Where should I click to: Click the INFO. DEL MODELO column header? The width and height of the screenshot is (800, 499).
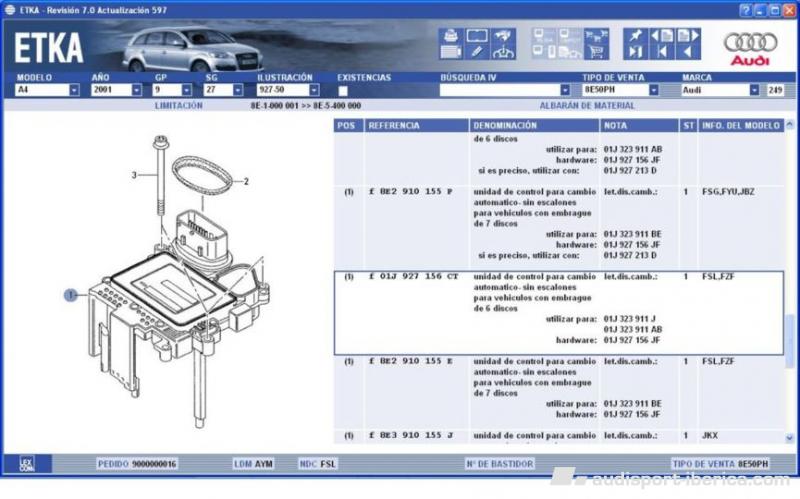click(741, 126)
